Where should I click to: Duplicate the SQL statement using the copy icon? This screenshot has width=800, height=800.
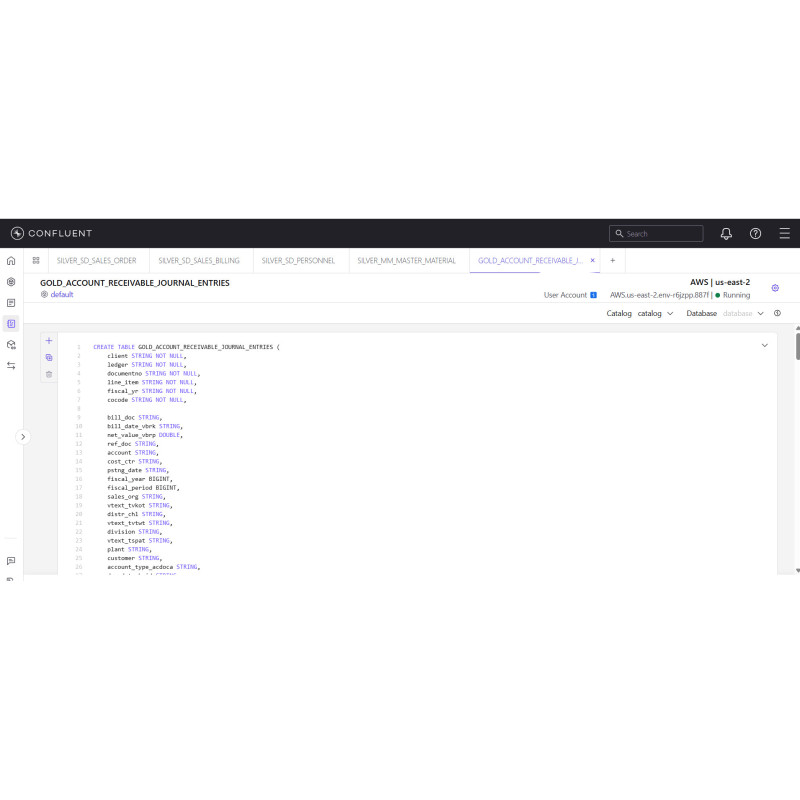48,357
